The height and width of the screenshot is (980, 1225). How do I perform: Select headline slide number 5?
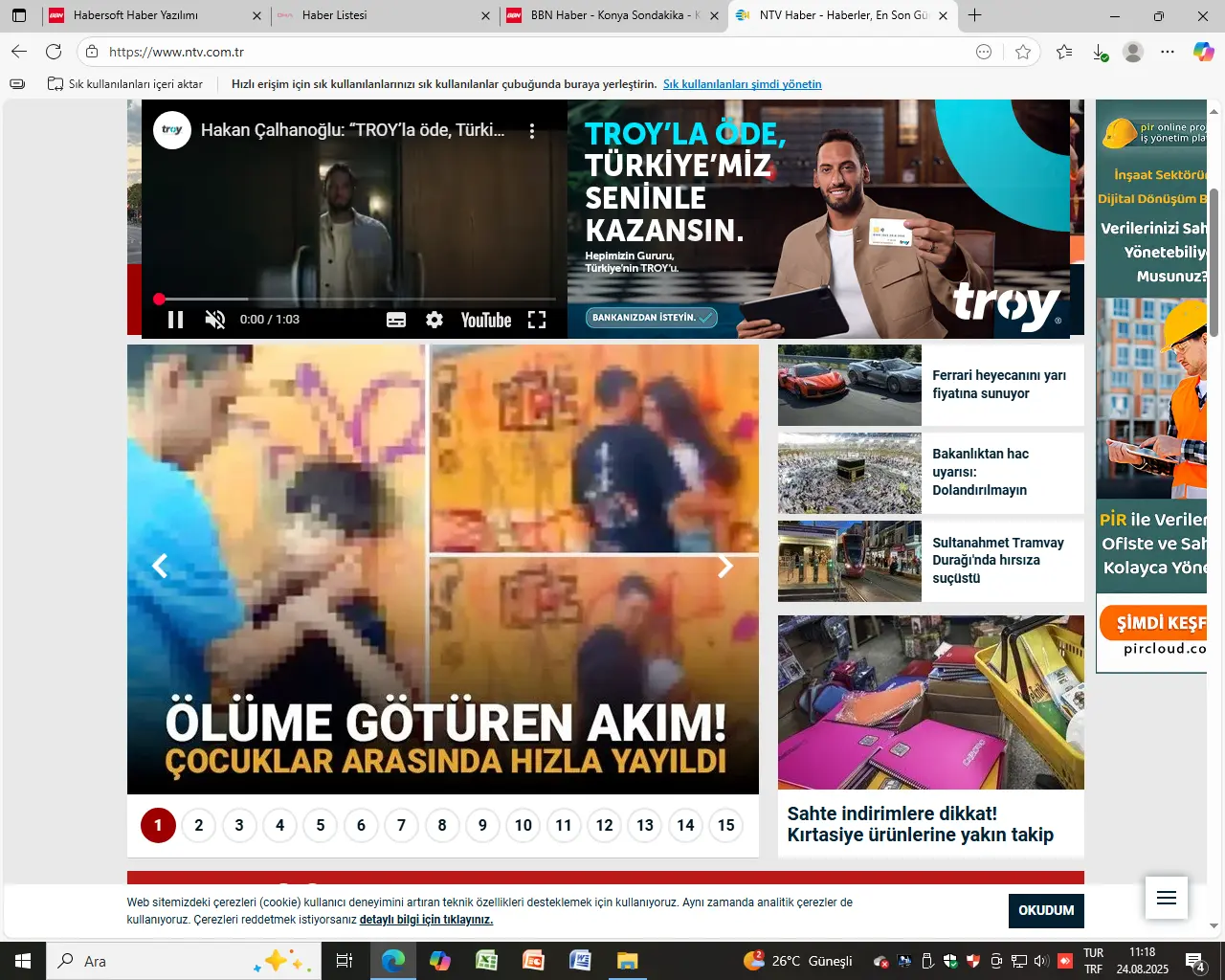321,825
